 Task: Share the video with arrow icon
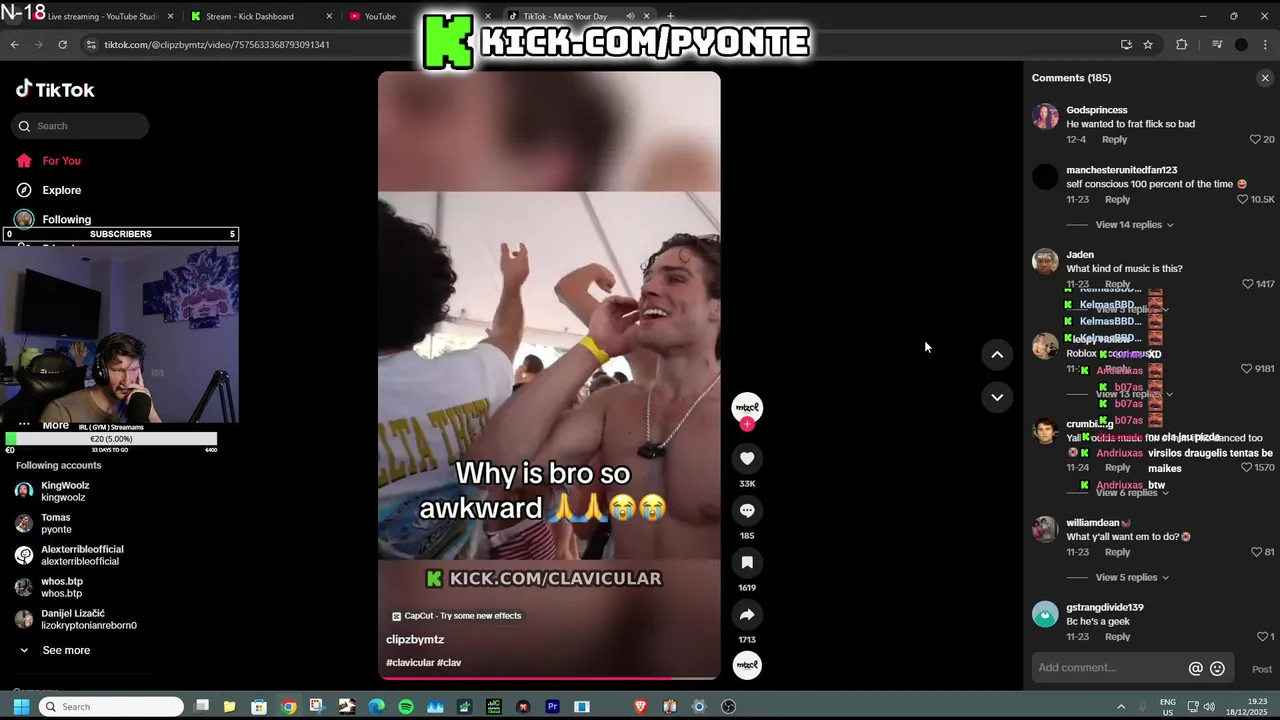click(x=747, y=614)
